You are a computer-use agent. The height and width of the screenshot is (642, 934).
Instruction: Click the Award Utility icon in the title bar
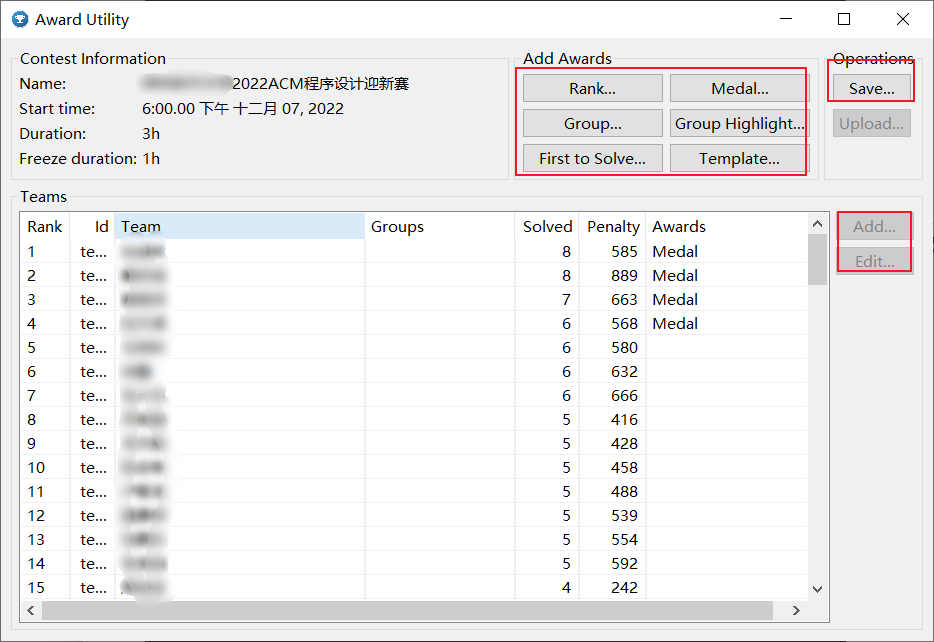[21, 19]
